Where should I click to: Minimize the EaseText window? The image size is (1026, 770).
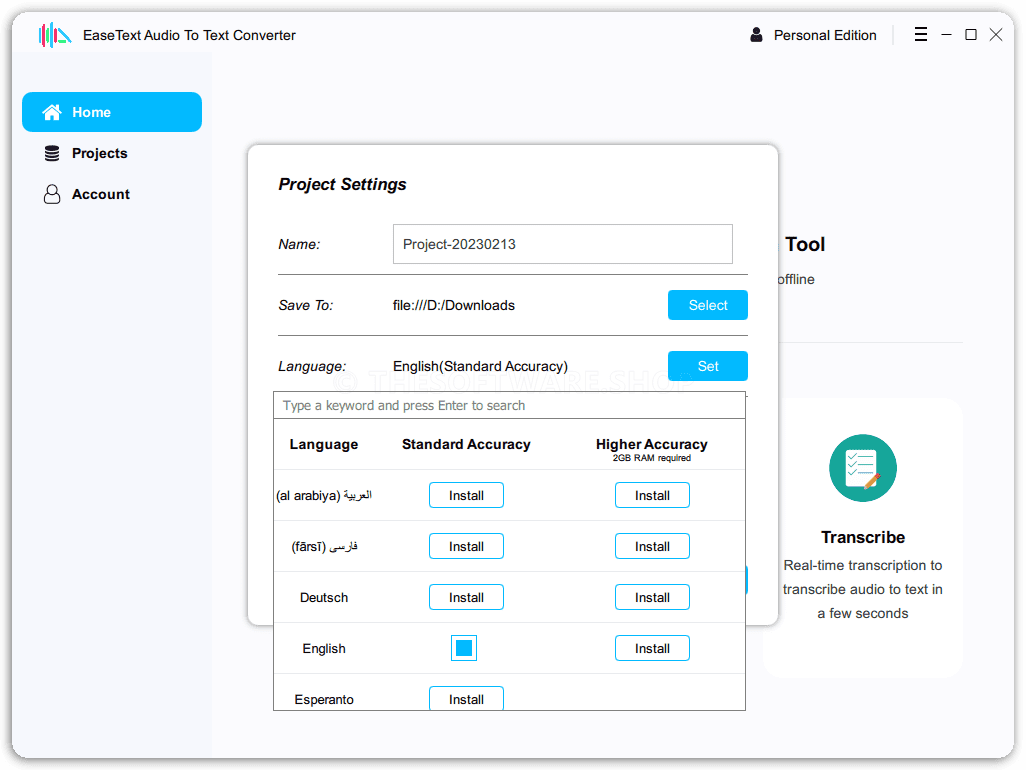coord(946,35)
